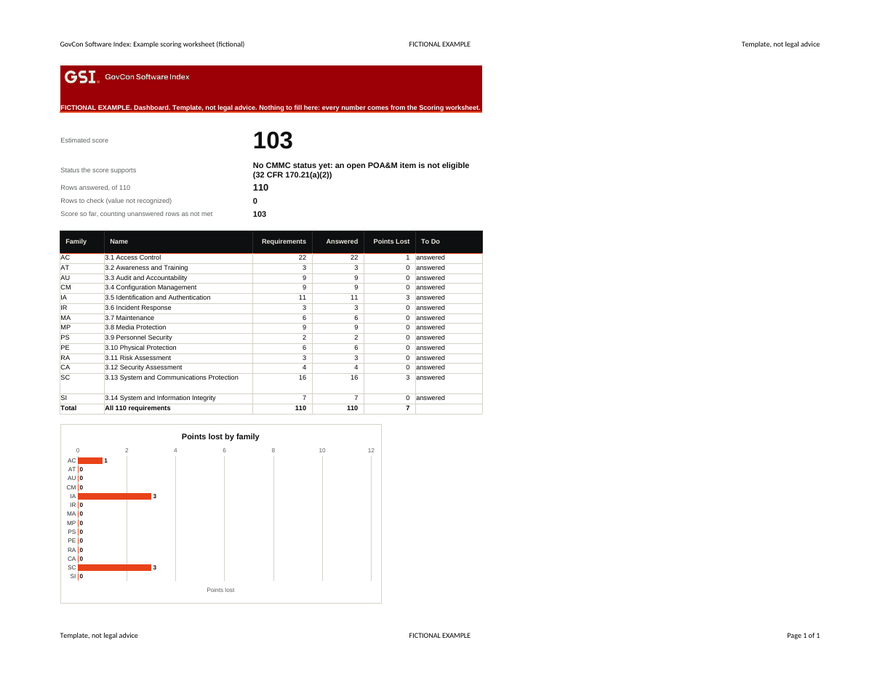Click the family code 'SI' table cell
The height and width of the screenshot is (680, 880).
pyautogui.click(x=81, y=398)
